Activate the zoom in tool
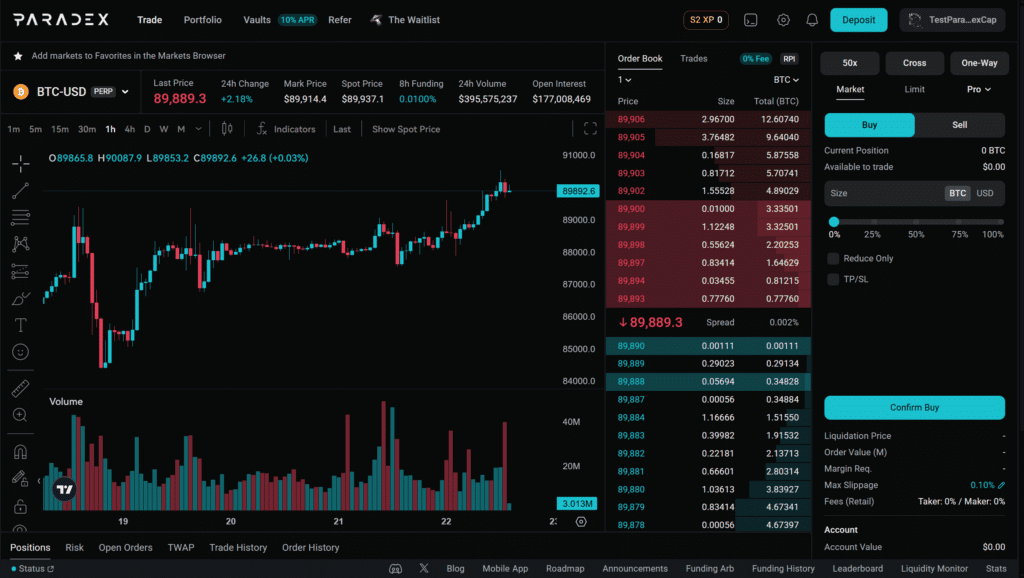 [x=20, y=415]
